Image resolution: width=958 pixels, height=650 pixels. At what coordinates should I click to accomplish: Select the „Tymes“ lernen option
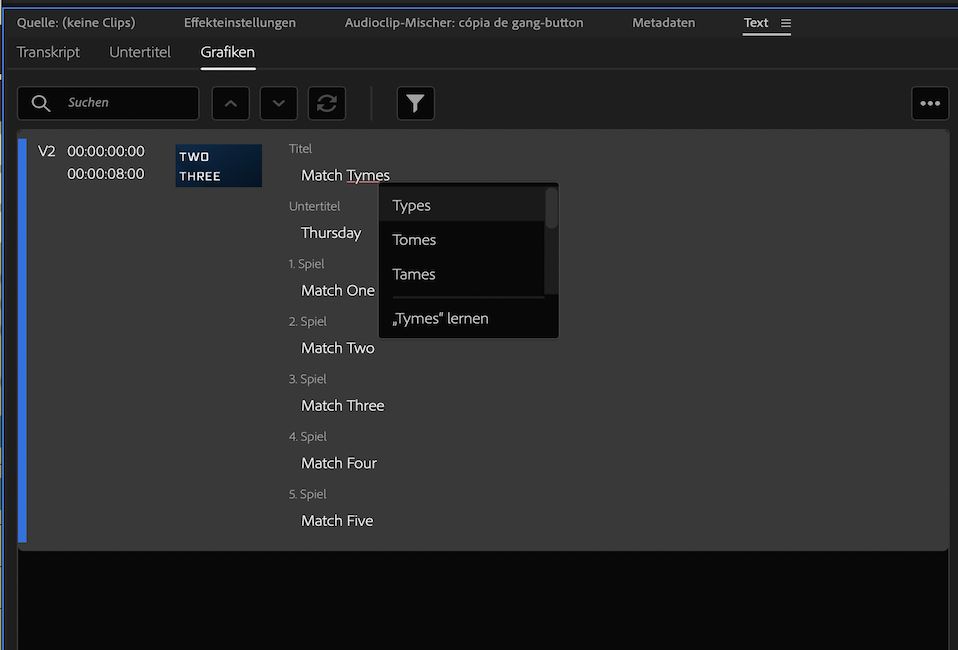[x=468, y=318]
